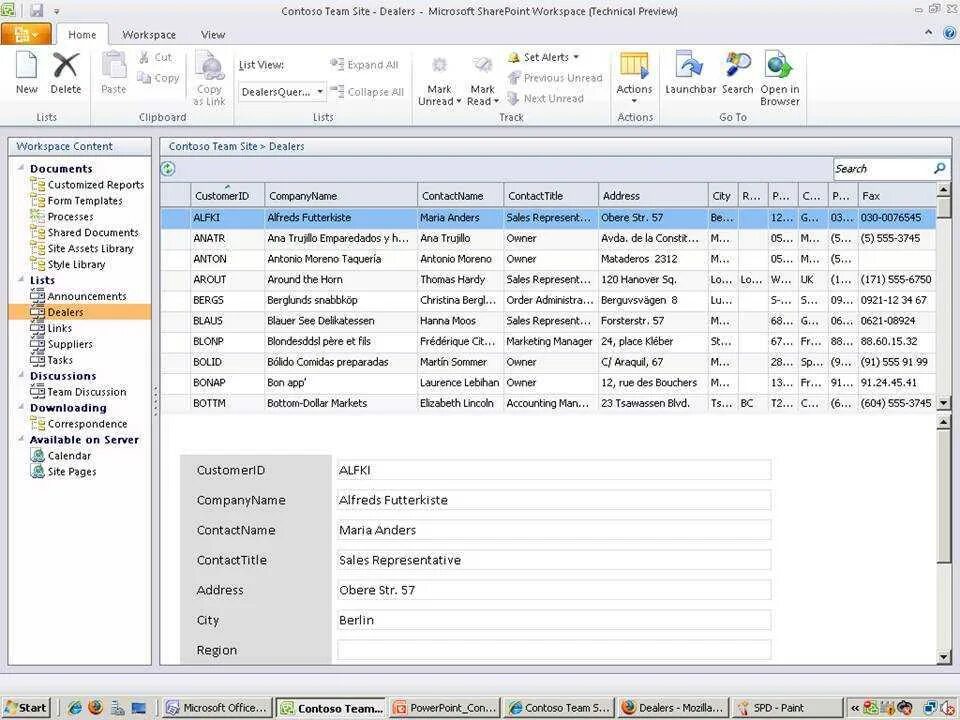Viewport: 960px width, 720px height.
Task: Click the save icon in title bar
Action: click(37, 10)
